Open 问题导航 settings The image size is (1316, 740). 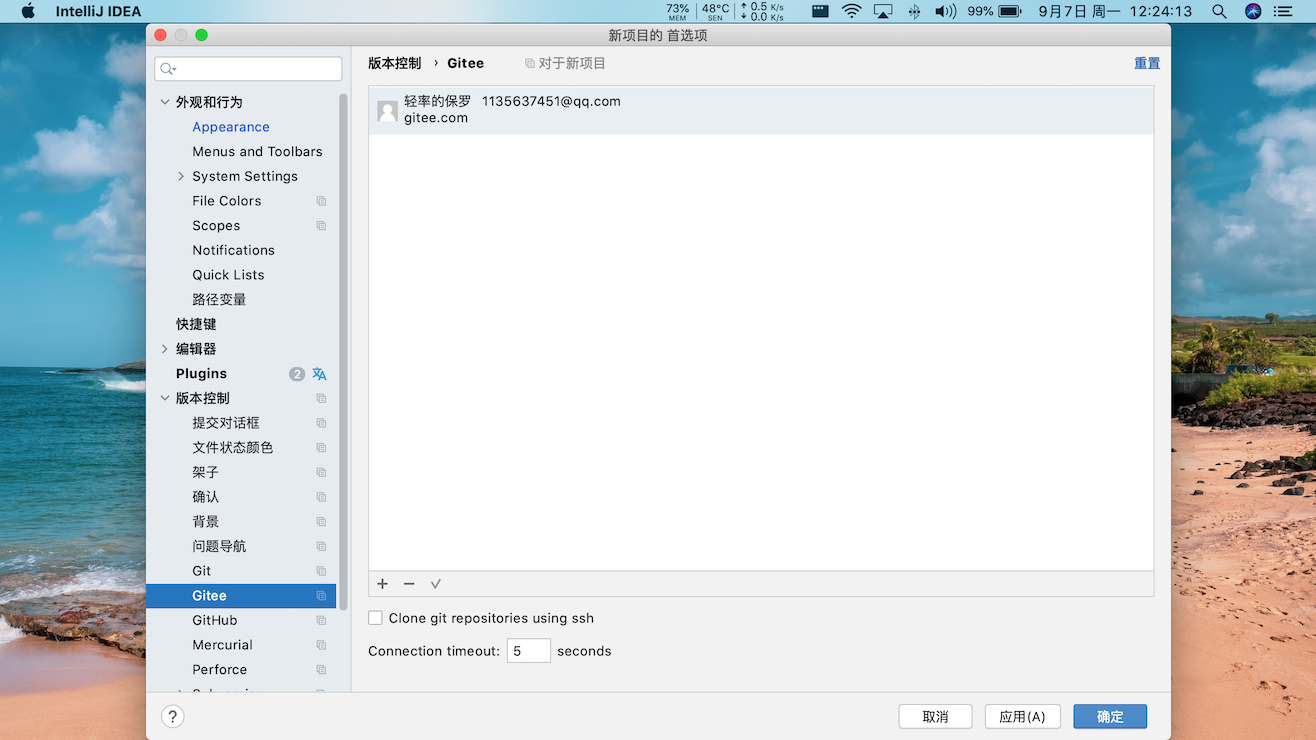coord(219,546)
